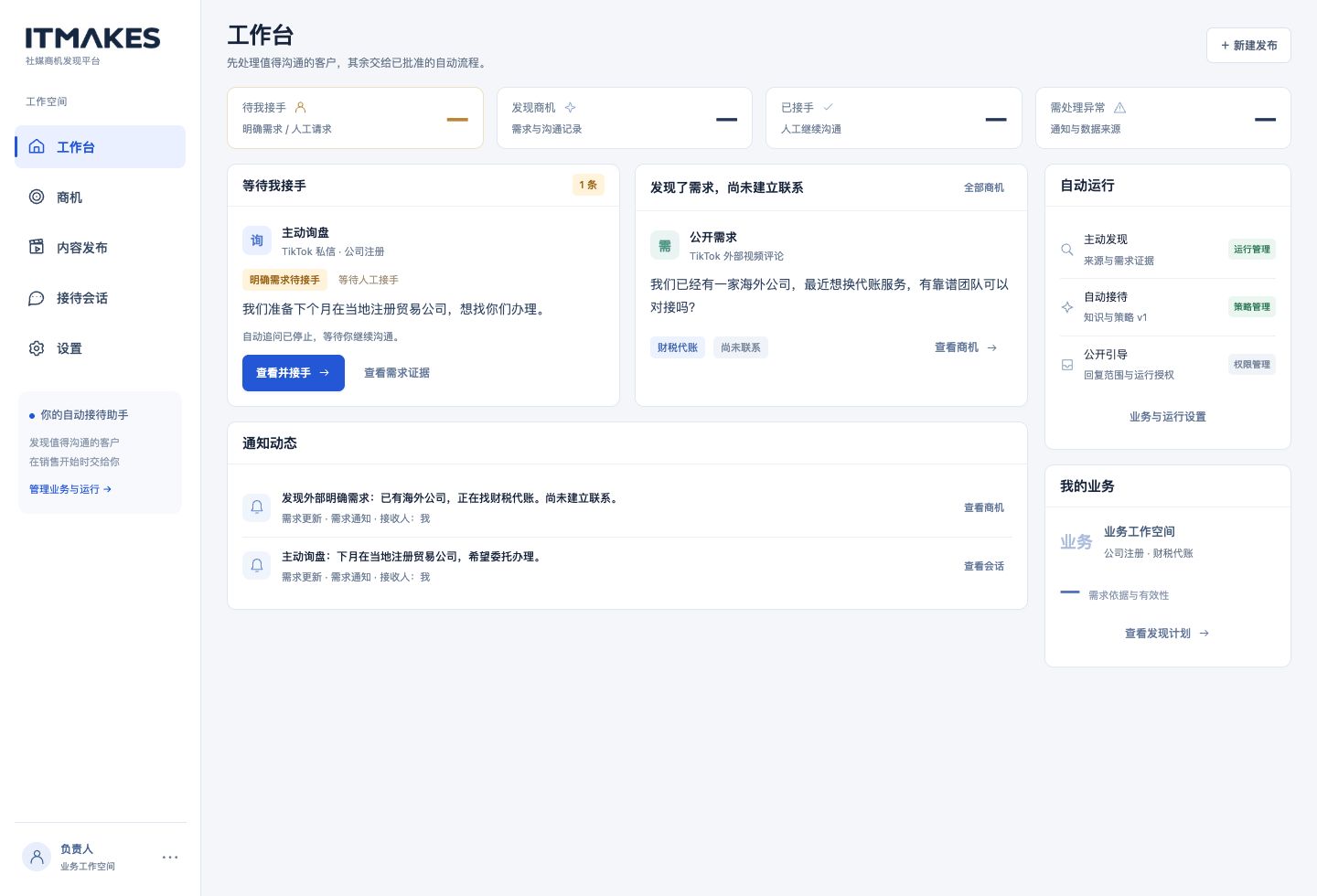Click the bell icon for 发现外部明确需求 notification

pyautogui.click(x=257, y=507)
